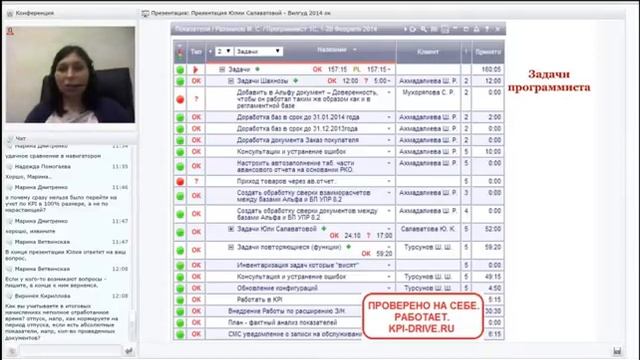Click accepted value 59:20 in Задачи повторяющиеся row

pos(493,247)
